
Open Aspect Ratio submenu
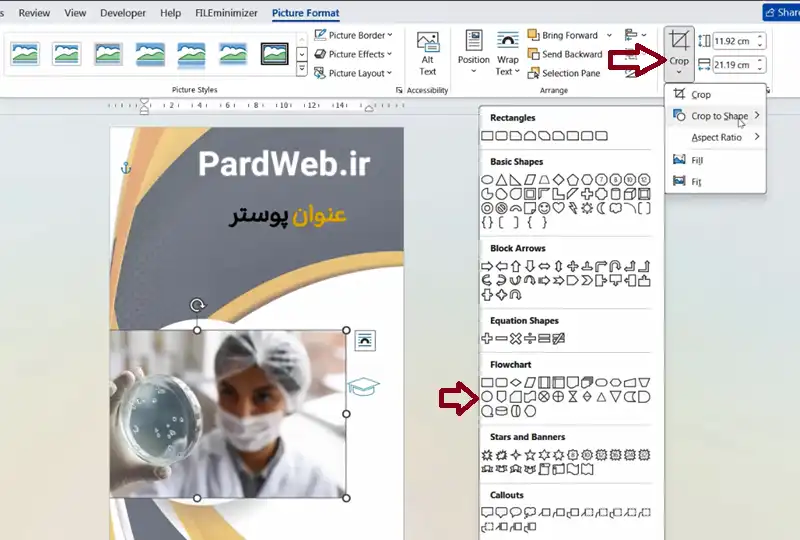(x=715, y=137)
